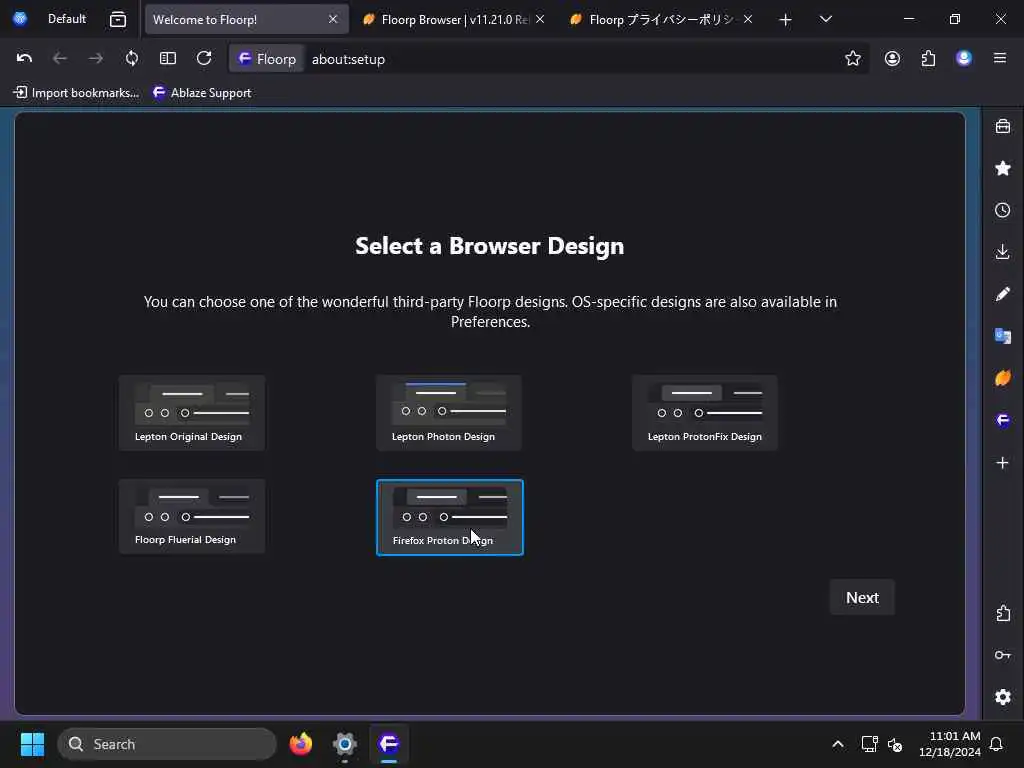Reload the current page
This screenshot has height=768, width=1024.
pyautogui.click(x=204, y=59)
